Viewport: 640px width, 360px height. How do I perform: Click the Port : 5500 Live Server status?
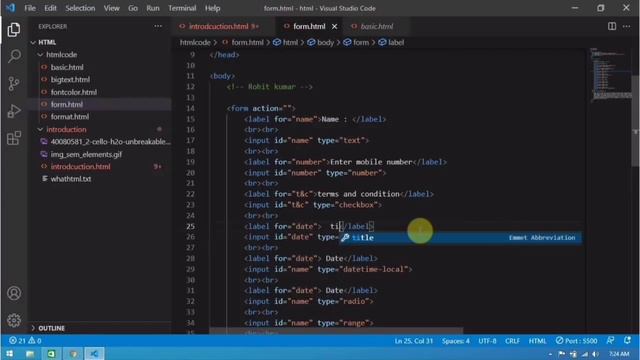[576, 340]
